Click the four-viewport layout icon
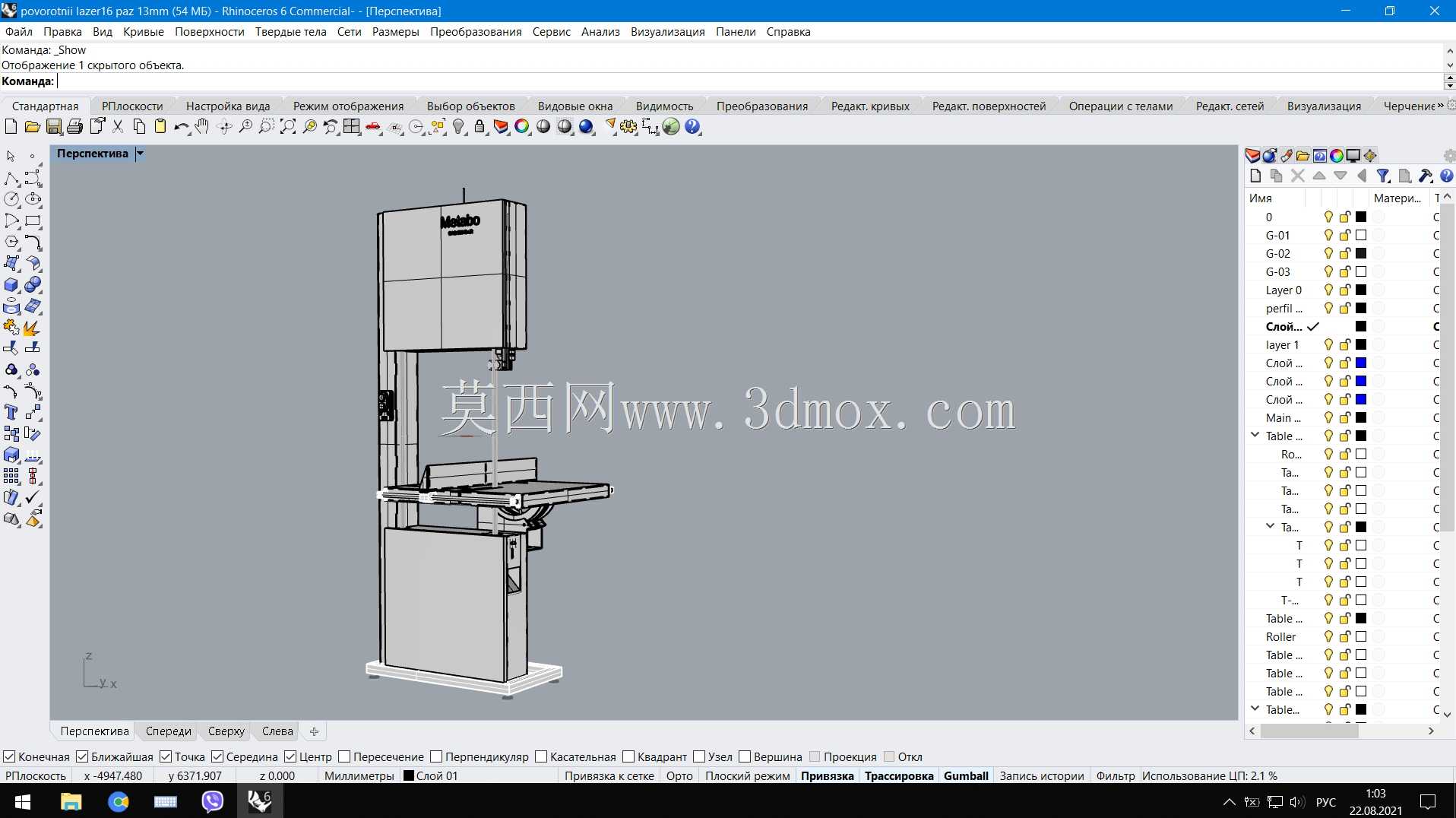The height and width of the screenshot is (818, 1456). (x=352, y=127)
